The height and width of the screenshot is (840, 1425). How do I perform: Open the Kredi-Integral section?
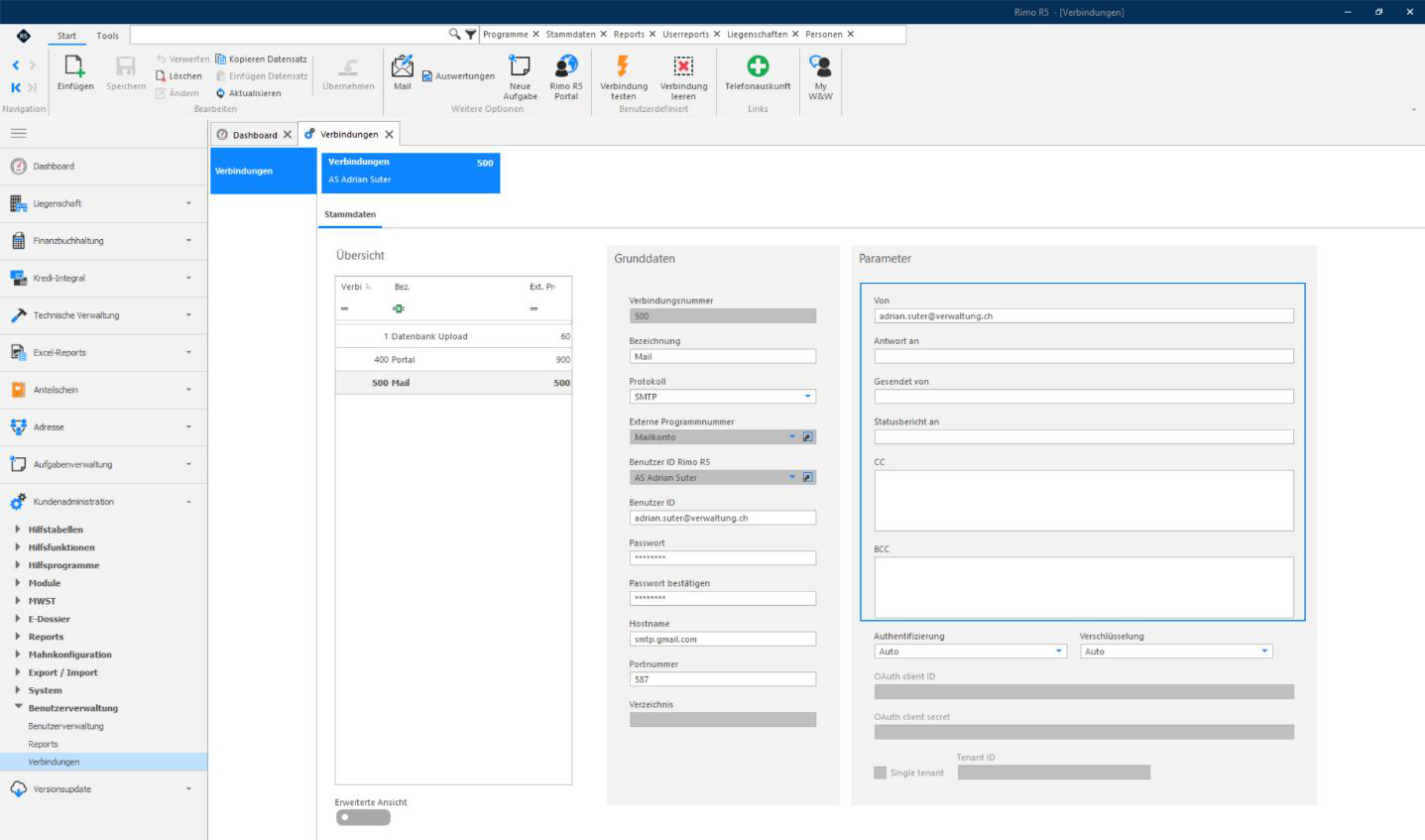click(103, 279)
